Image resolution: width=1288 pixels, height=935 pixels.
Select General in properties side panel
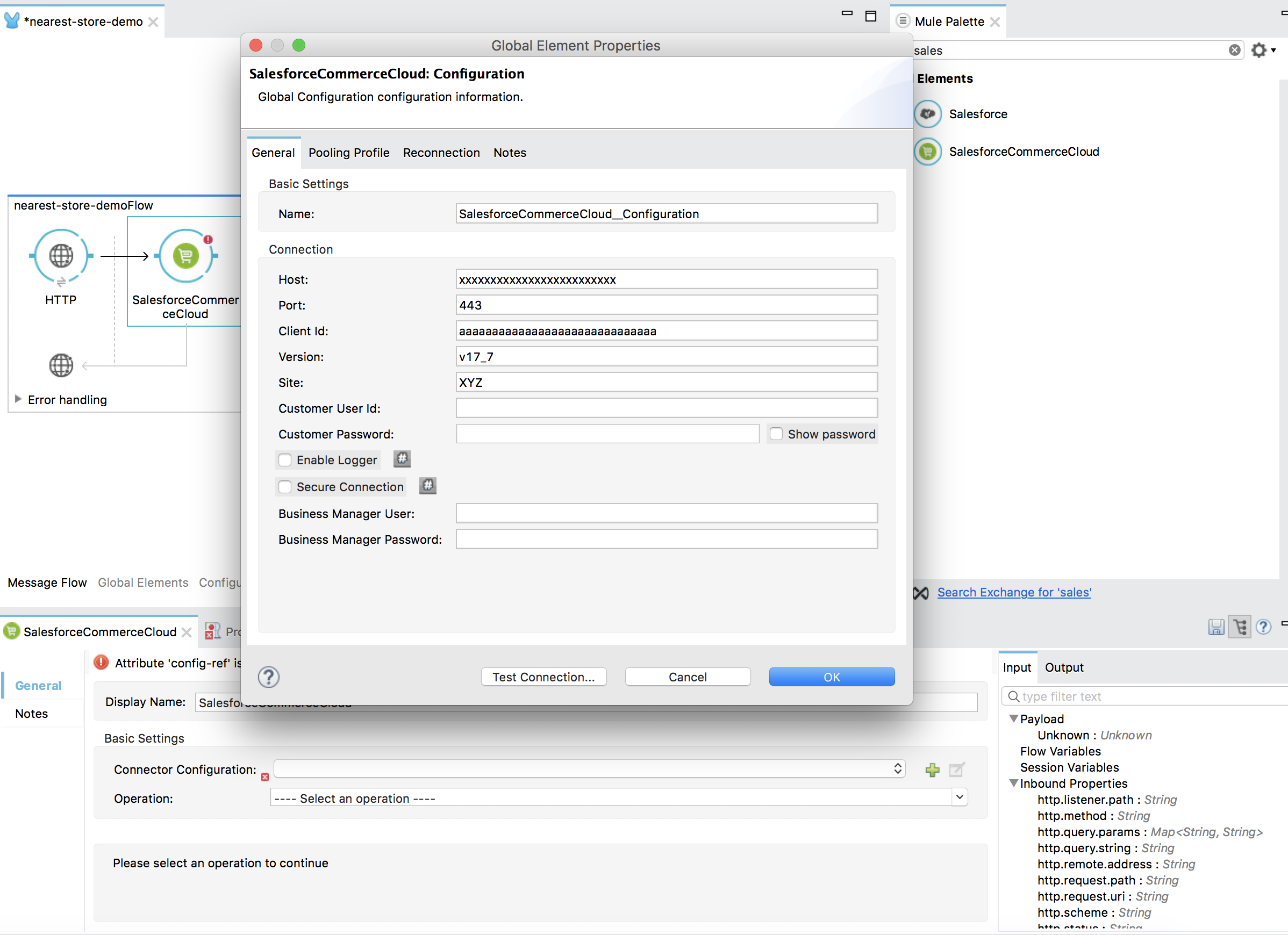coord(38,686)
